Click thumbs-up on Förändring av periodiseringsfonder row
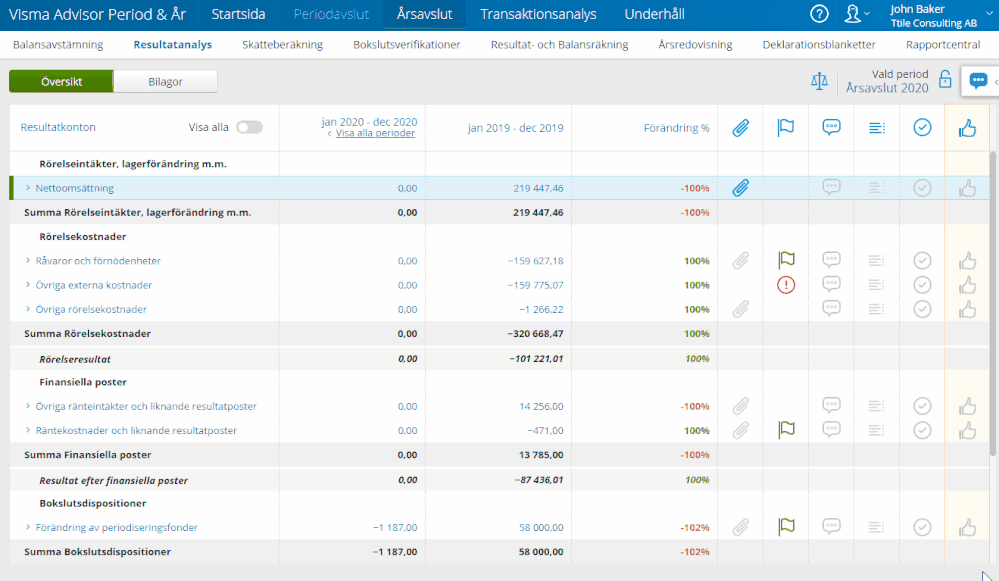This screenshot has height=581, width=999. point(967,527)
